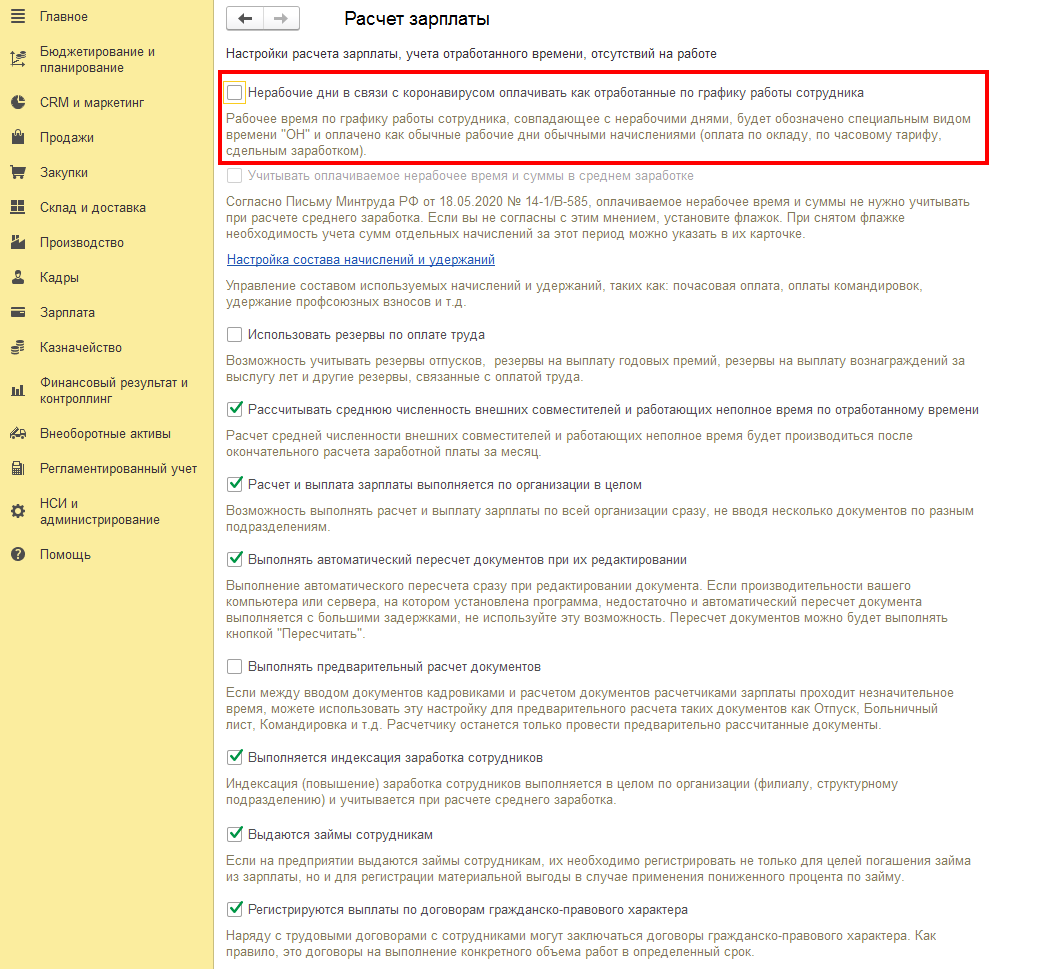Click the Склад и доставка boxes icon
Viewport: 1054px width, 969px height.
coord(18,207)
